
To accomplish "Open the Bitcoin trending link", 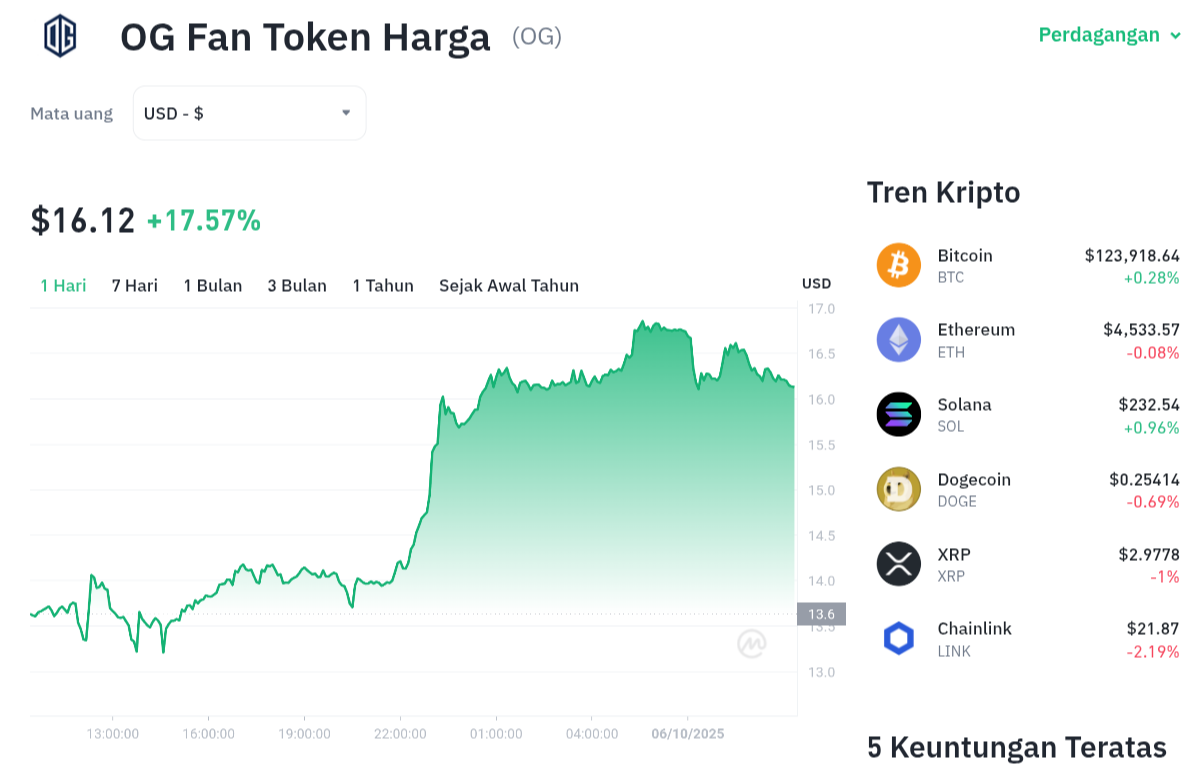I will [965, 256].
